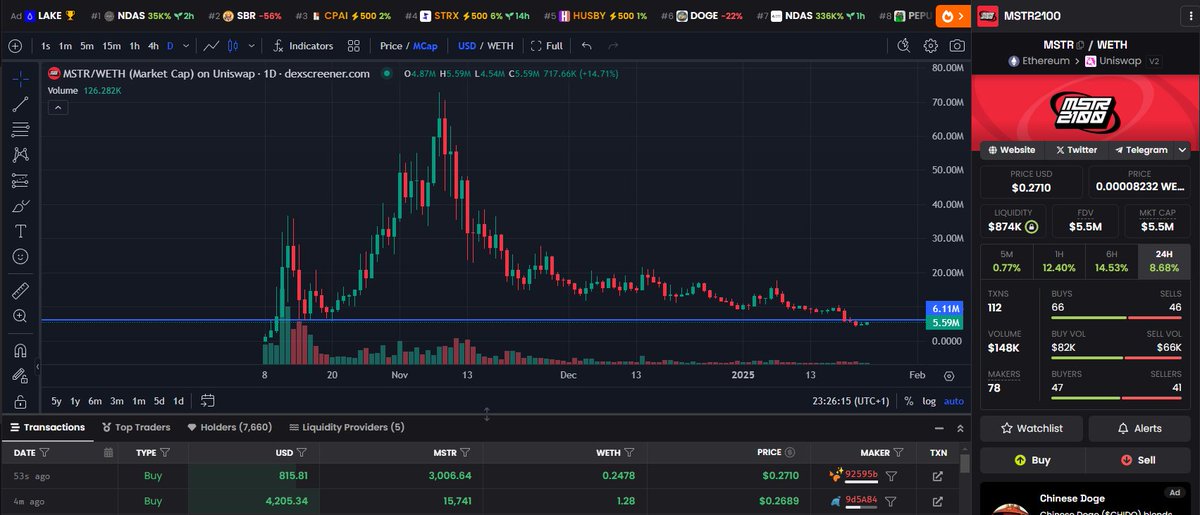1200x515 pixels.
Task: Filter by maker 92595b
Action: tap(891, 475)
